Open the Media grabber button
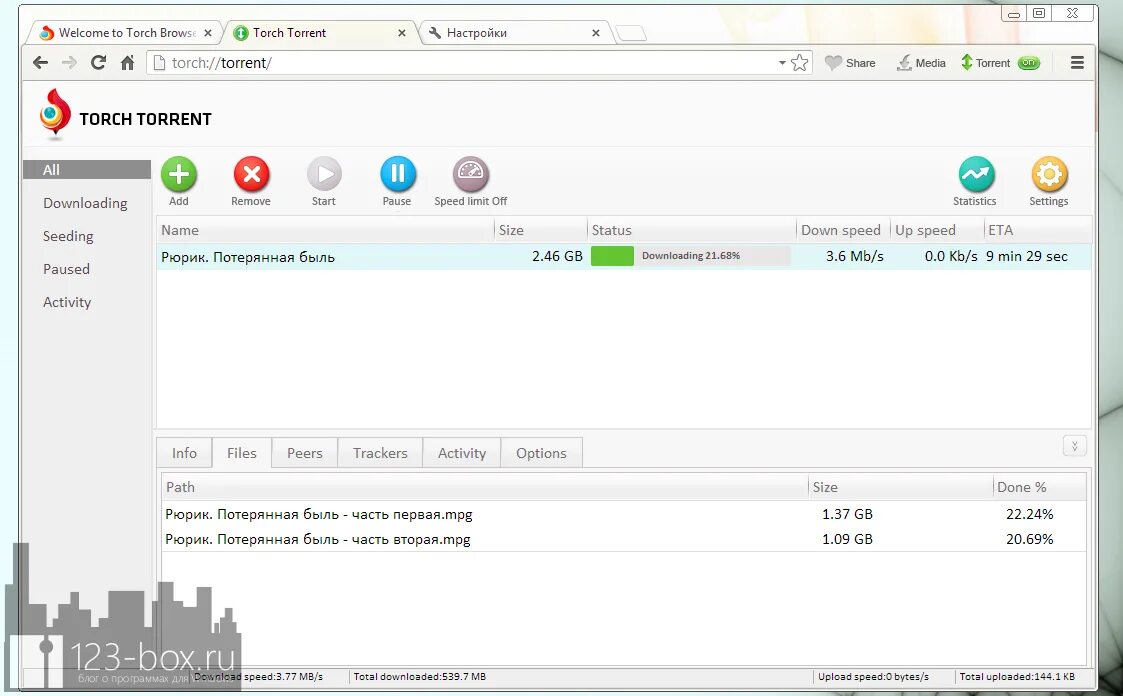This screenshot has width=1123, height=696. coord(921,63)
